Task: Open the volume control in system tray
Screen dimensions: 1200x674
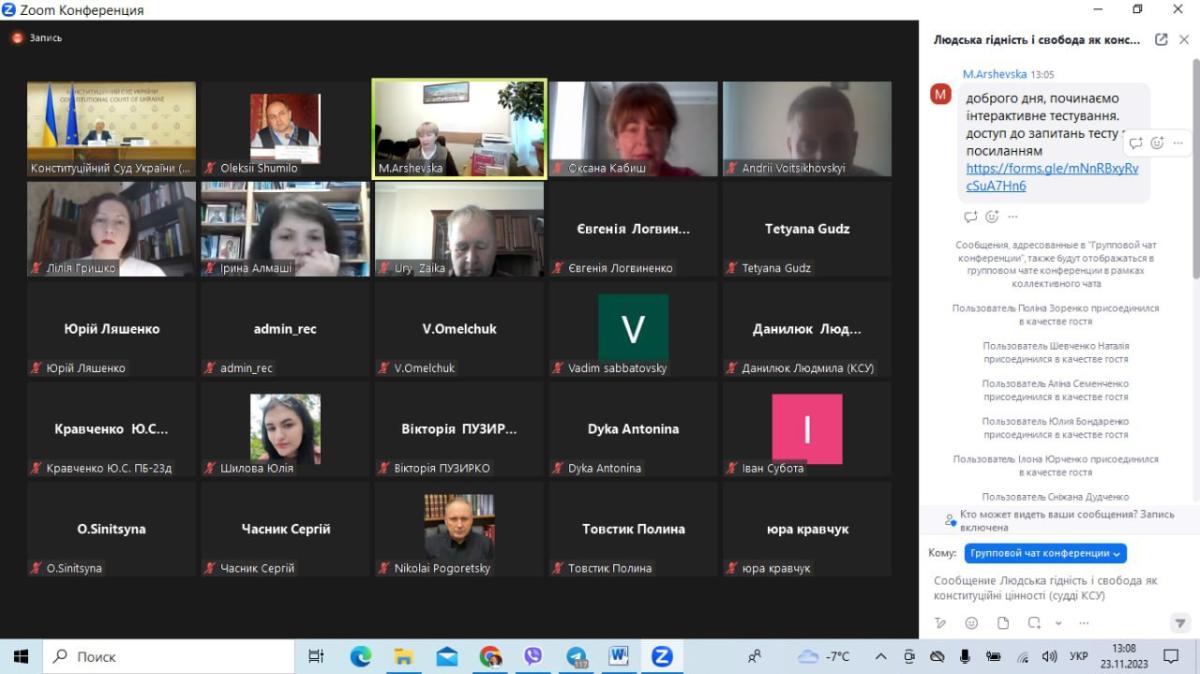Action: [1049, 656]
